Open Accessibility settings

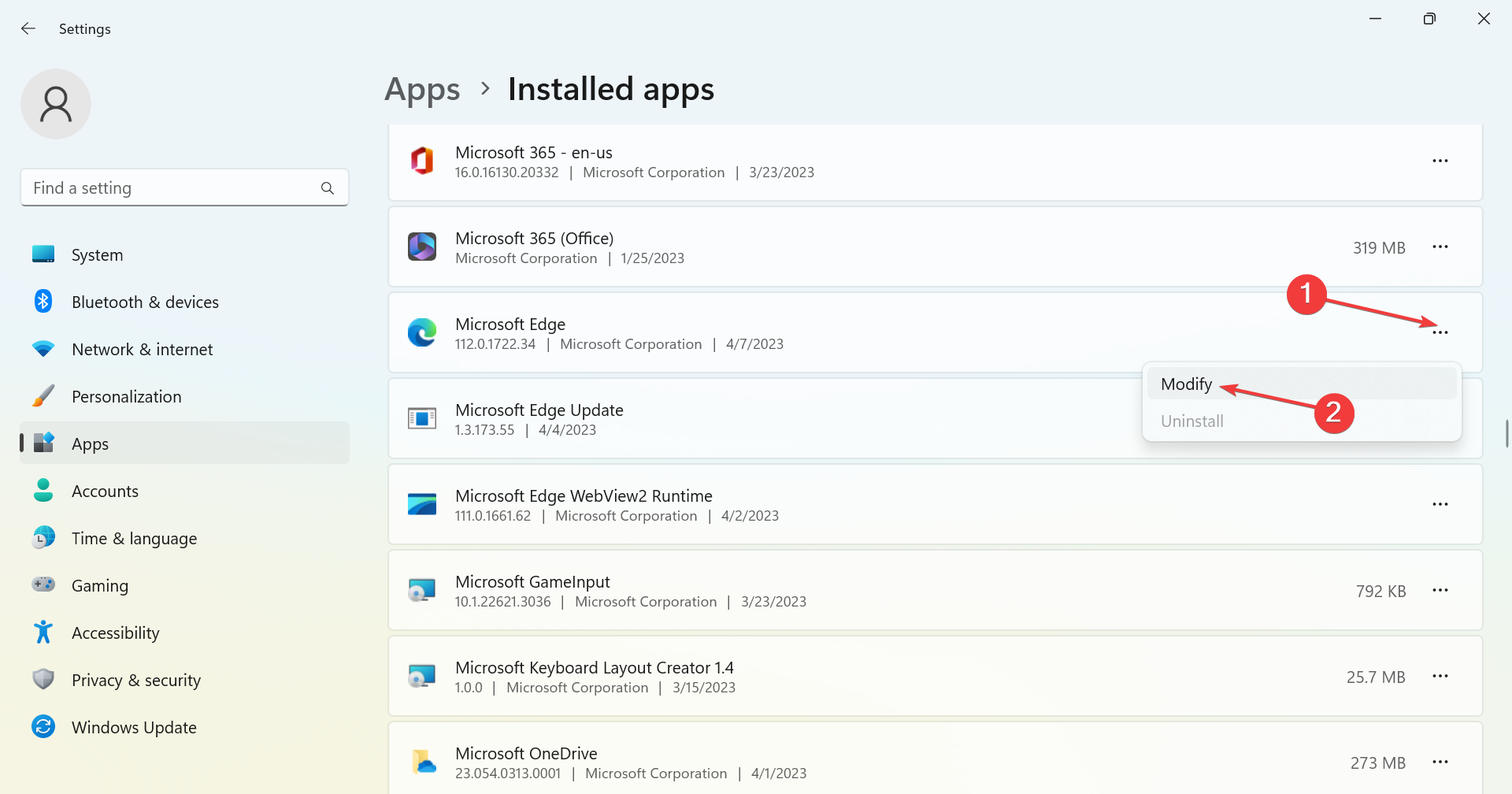(x=184, y=633)
